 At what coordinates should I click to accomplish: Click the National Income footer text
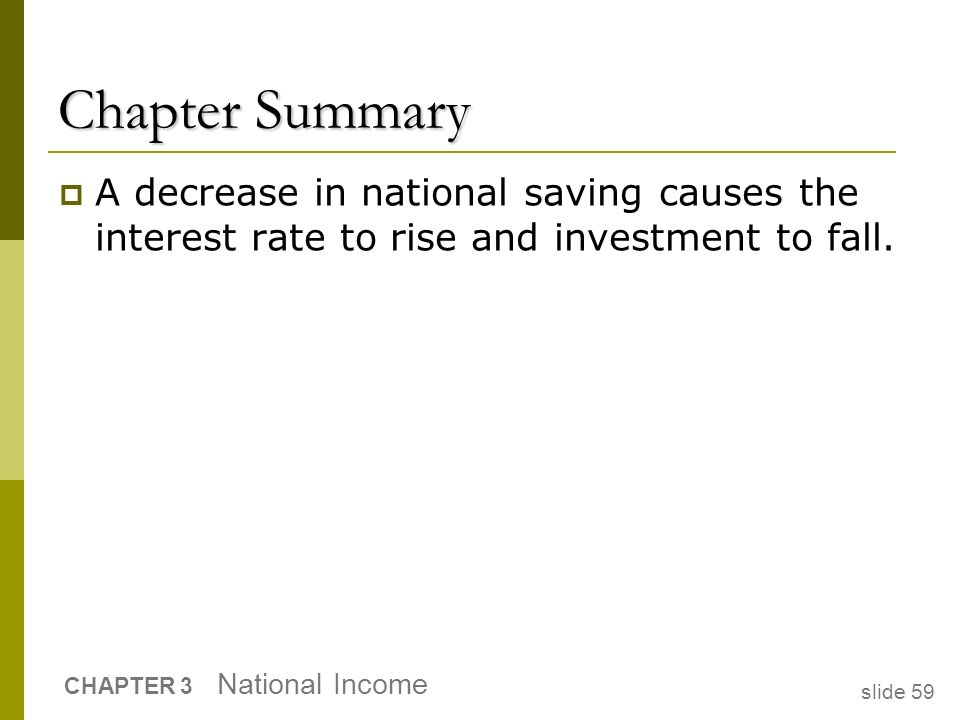pos(323,684)
